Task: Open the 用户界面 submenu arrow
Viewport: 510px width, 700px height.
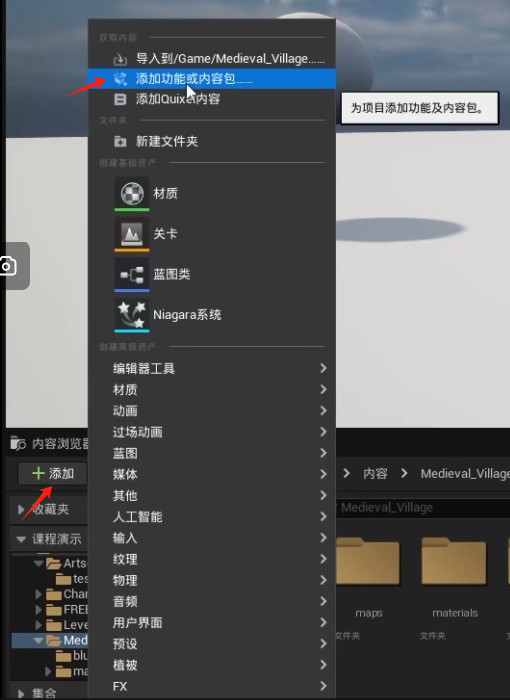Action: 323,622
